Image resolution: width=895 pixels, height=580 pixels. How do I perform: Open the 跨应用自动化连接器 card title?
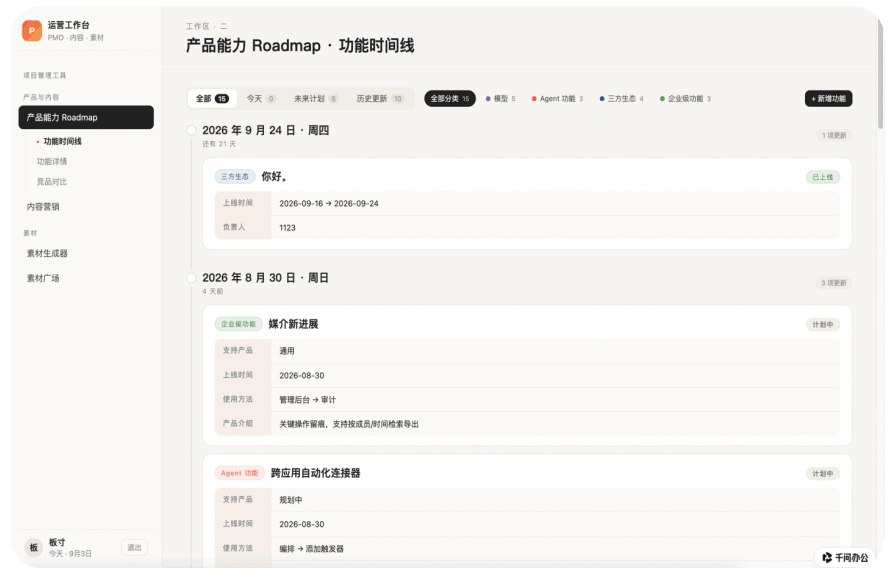tap(315, 473)
